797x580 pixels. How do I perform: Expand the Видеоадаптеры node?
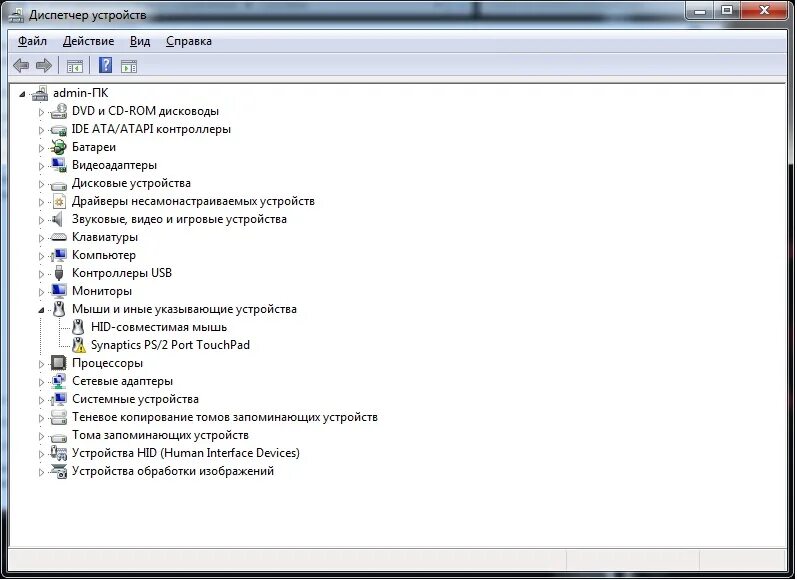point(41,166)
